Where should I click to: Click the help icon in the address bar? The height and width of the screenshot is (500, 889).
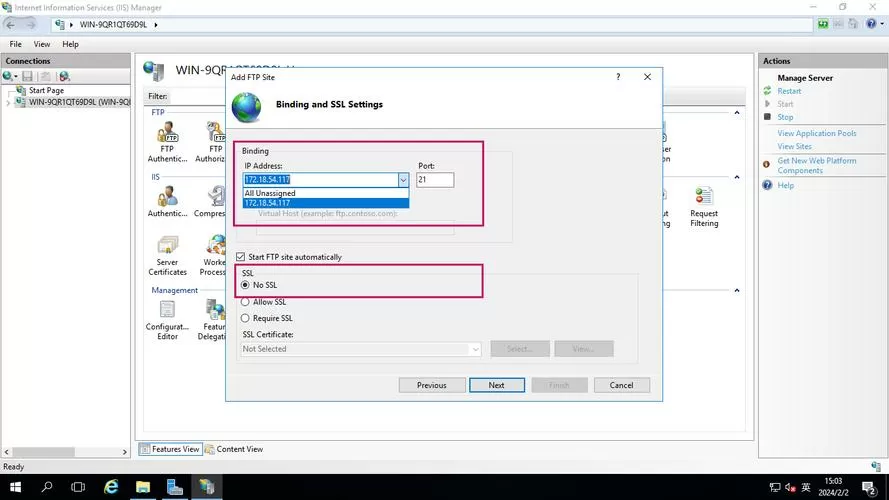tap(871, 24)
